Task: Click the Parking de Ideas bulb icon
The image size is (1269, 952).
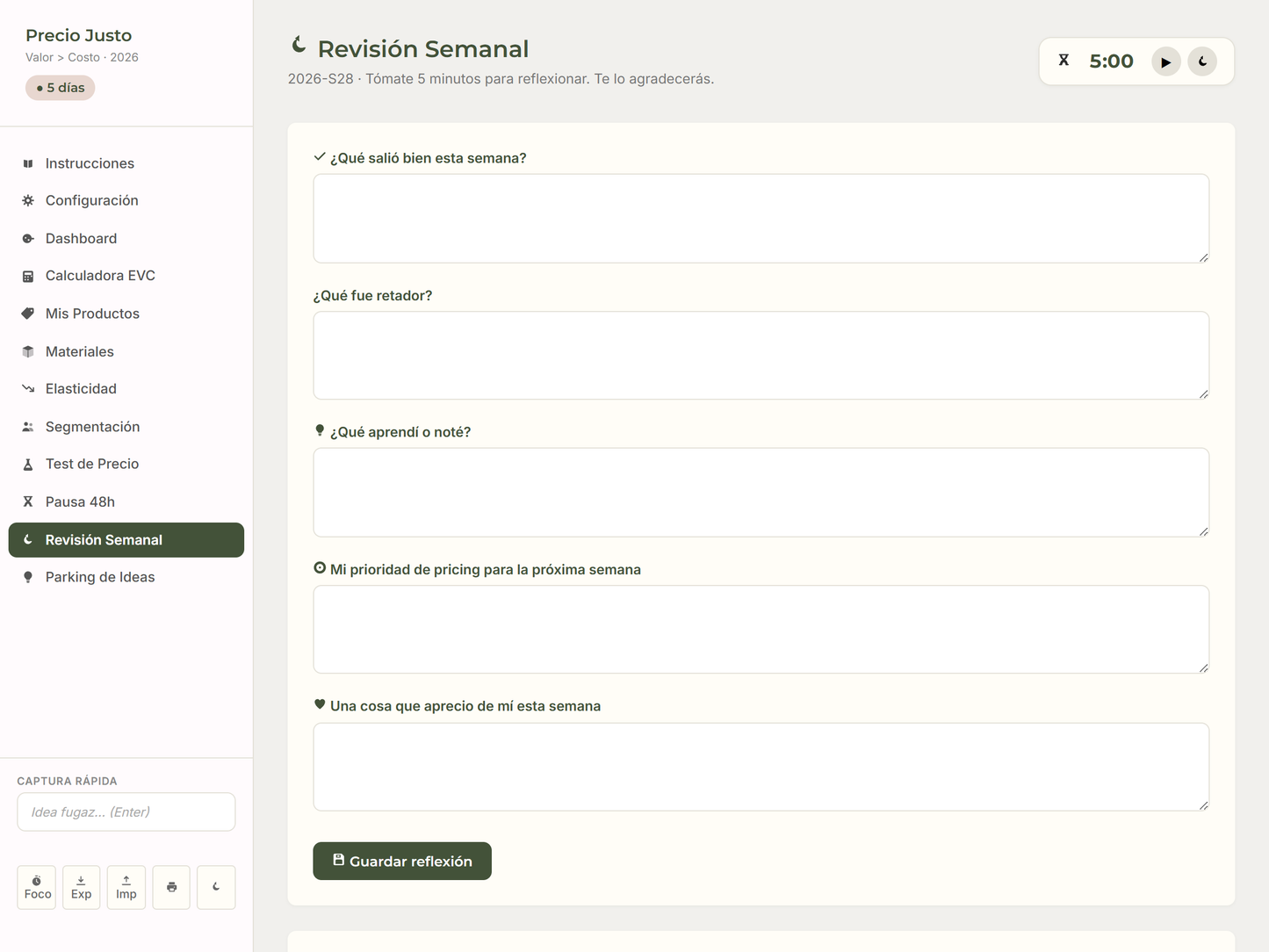Action: [28, 577]
